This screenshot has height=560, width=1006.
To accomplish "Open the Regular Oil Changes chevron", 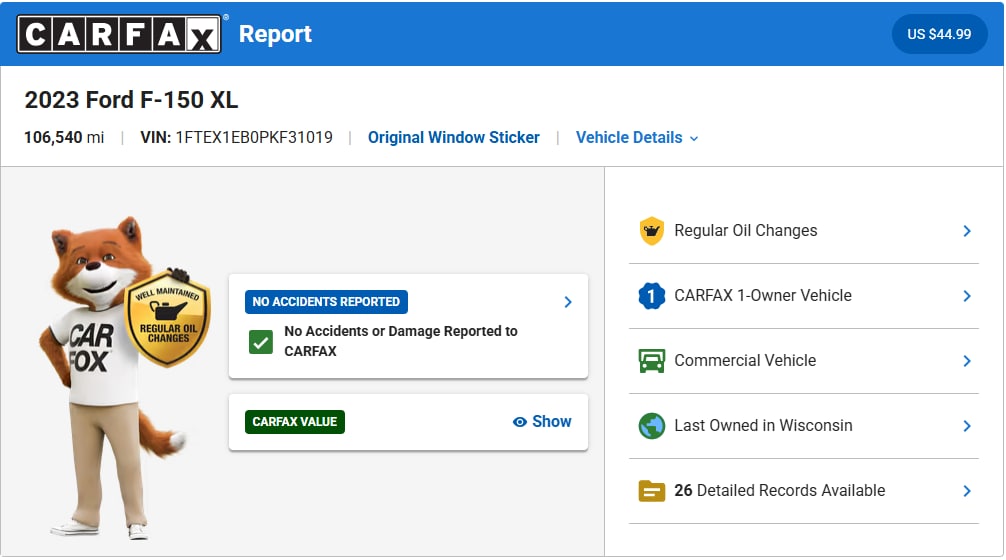I will click(x=967, y=231).
